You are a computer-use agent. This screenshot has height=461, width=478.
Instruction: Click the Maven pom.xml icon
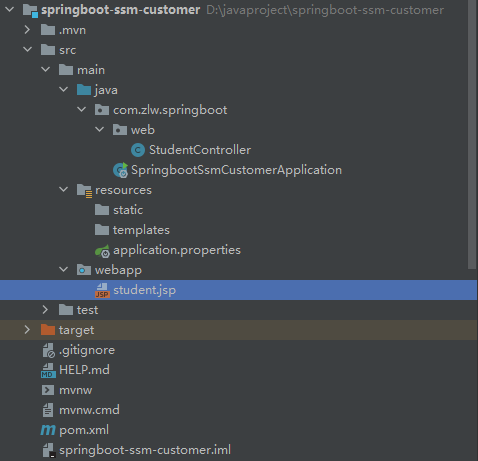point(48,430)
